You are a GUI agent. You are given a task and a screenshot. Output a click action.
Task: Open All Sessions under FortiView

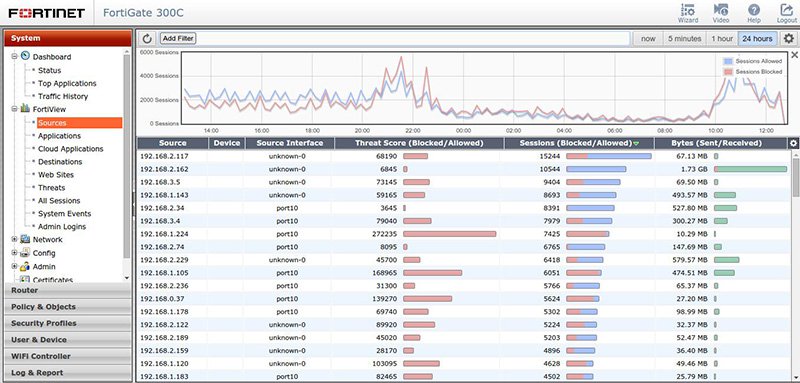pos(59,200)
